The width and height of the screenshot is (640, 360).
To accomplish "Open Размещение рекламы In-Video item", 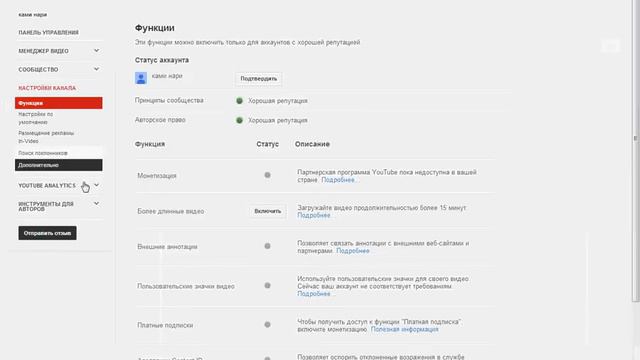I will (x=46, y=137).
